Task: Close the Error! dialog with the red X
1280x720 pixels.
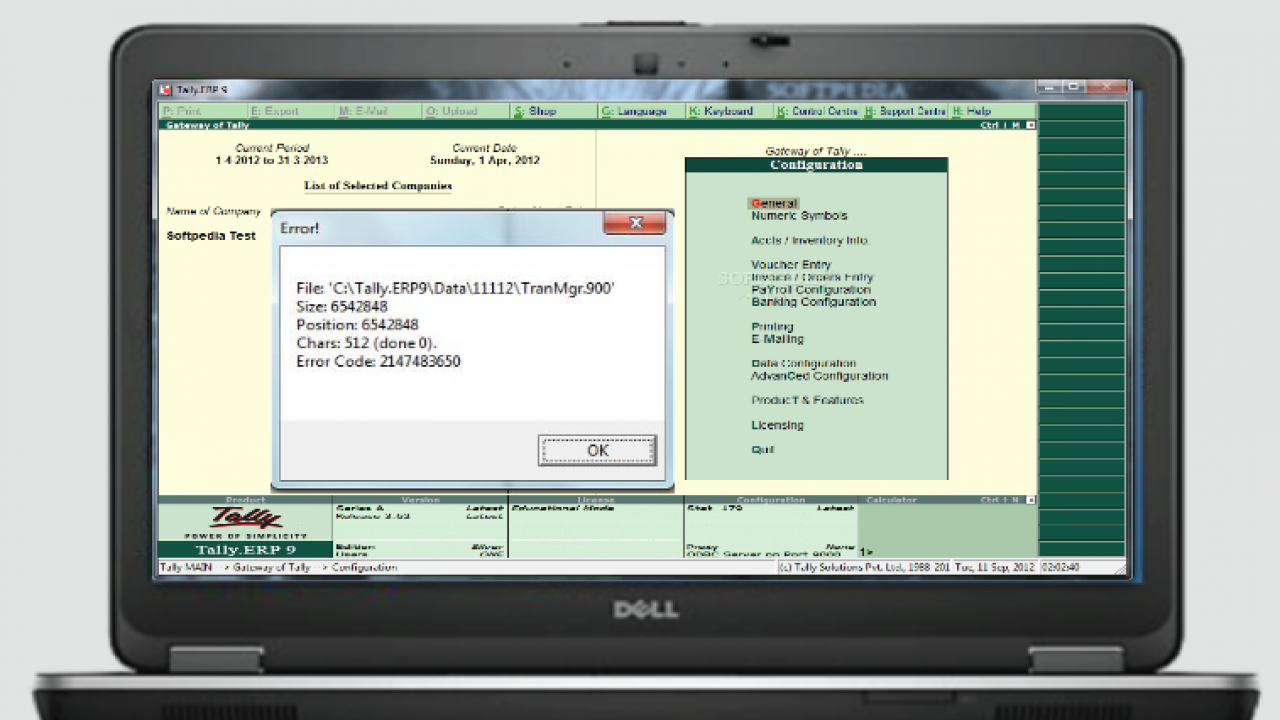Action: click(635, 223)
